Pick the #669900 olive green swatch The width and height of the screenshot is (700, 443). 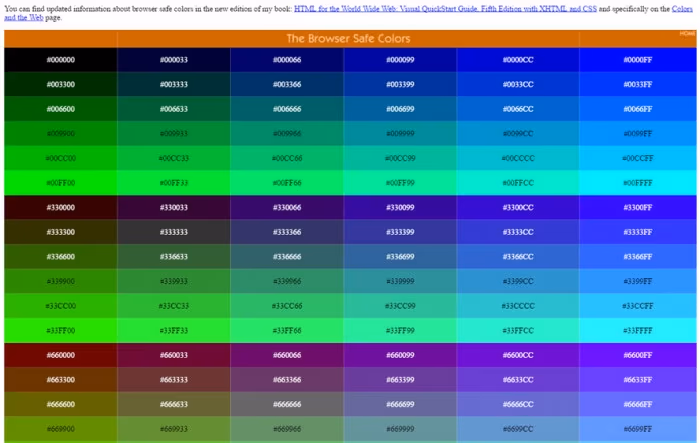61,429
